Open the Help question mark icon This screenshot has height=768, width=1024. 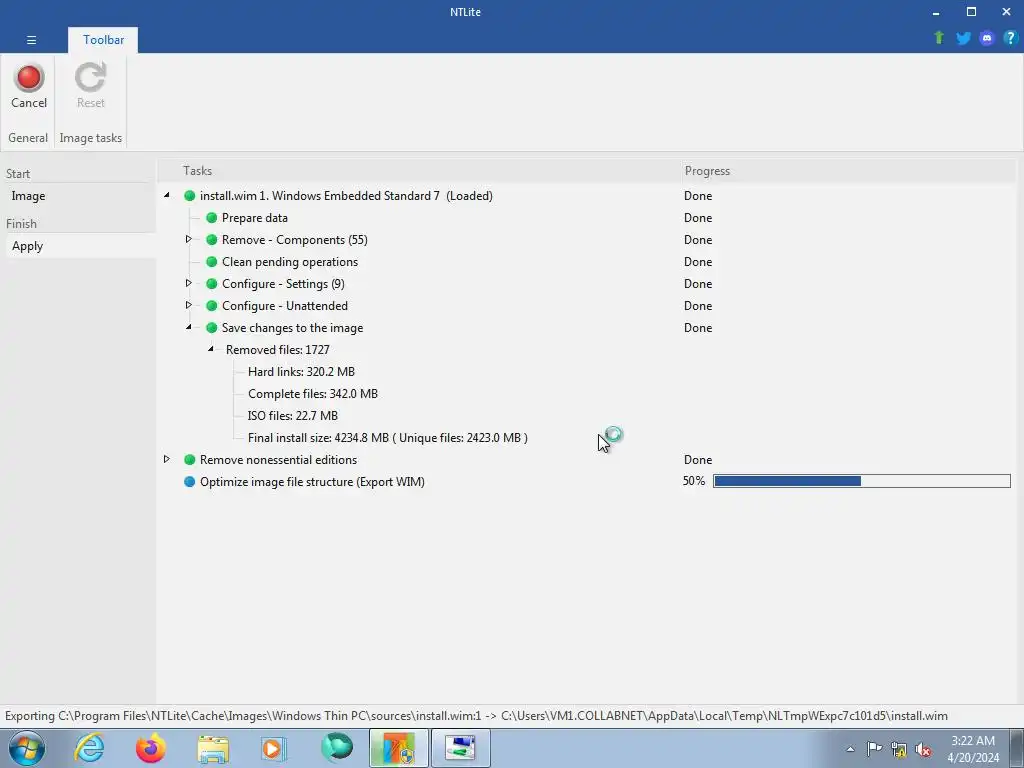1010,38
